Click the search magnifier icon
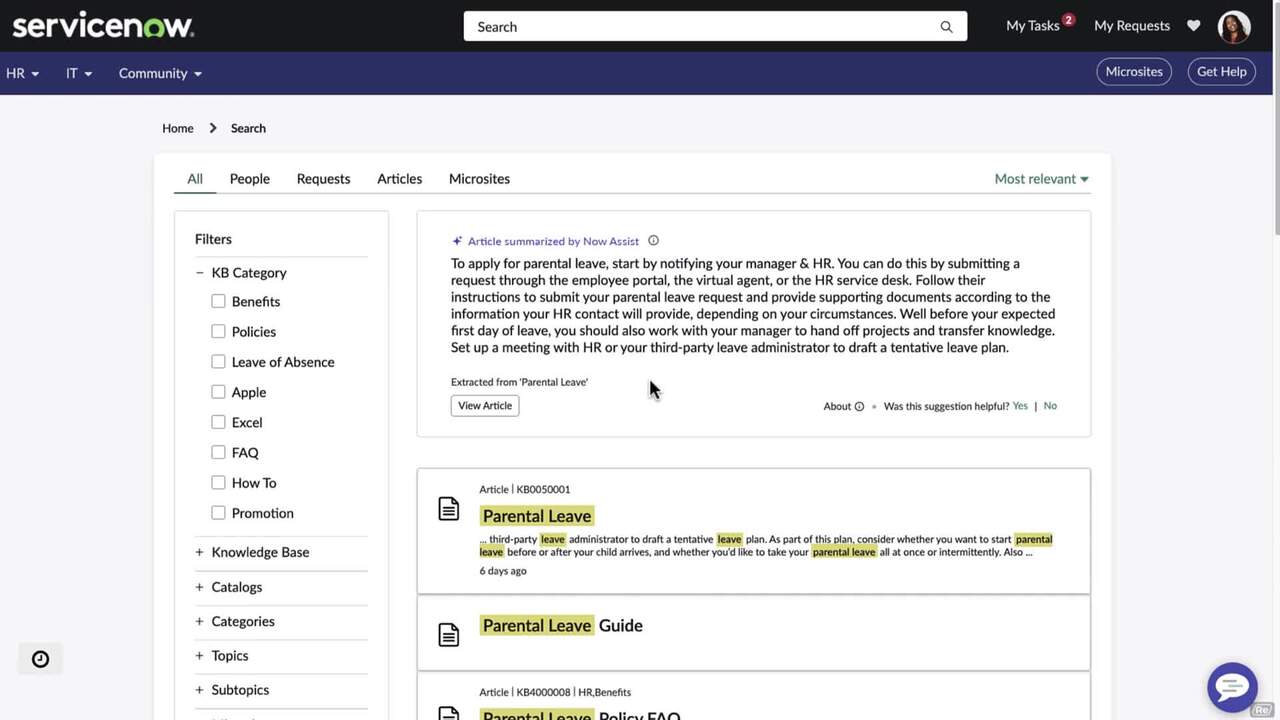This screenshot has height=720, width=1280. tap(944, 26)
